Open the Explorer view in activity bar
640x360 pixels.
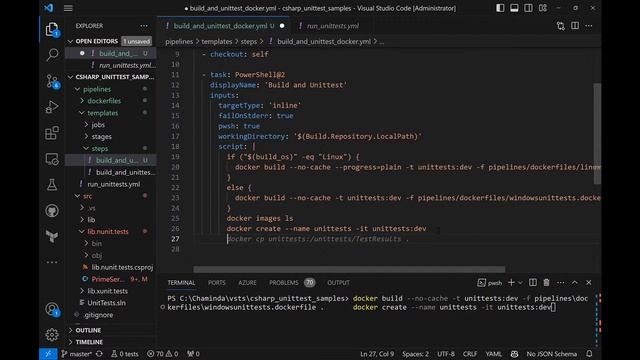click(52, 29)
